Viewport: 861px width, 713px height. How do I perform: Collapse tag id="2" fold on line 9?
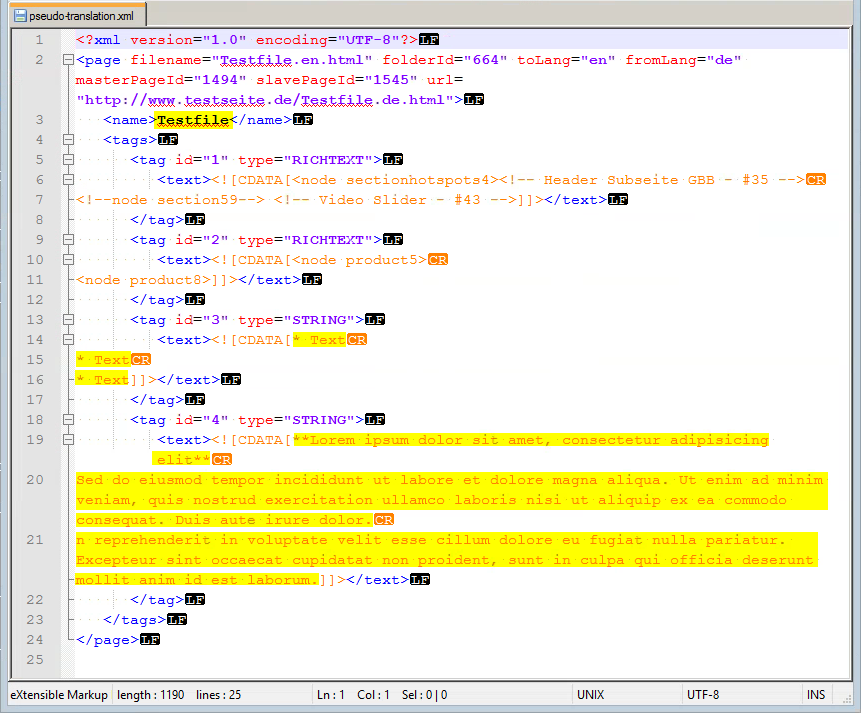click(x=67, y=240)
